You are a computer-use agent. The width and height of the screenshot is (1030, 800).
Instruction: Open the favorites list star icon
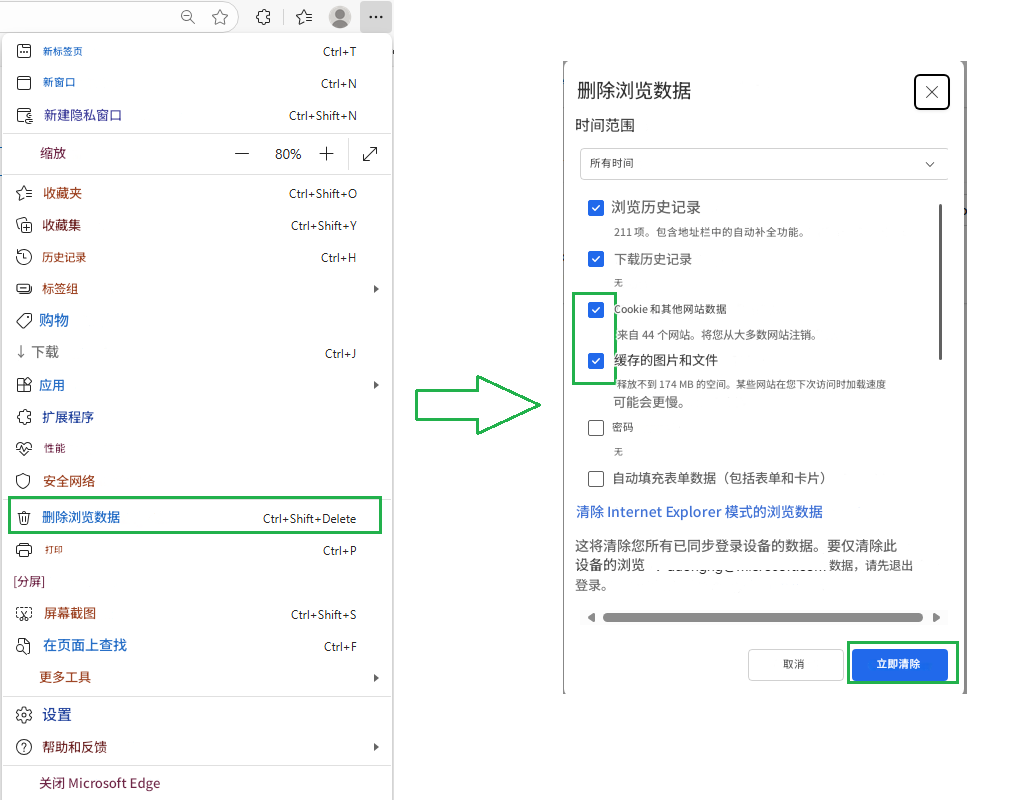(304, 17)
